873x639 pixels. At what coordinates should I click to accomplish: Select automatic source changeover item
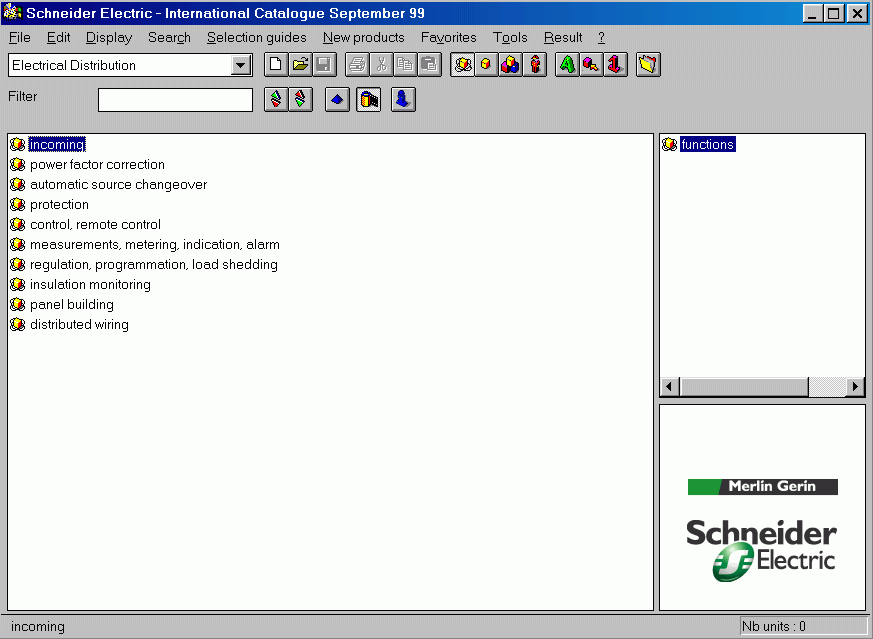click(119, 185)
